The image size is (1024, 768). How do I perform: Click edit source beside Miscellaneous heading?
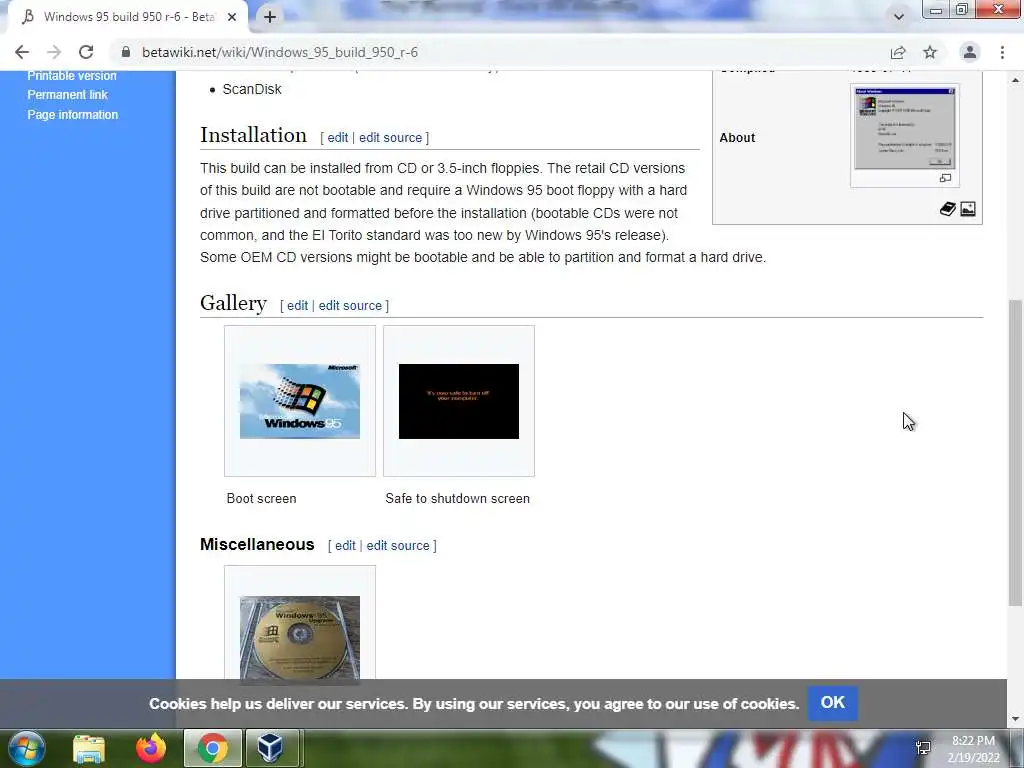click(398, 545)
